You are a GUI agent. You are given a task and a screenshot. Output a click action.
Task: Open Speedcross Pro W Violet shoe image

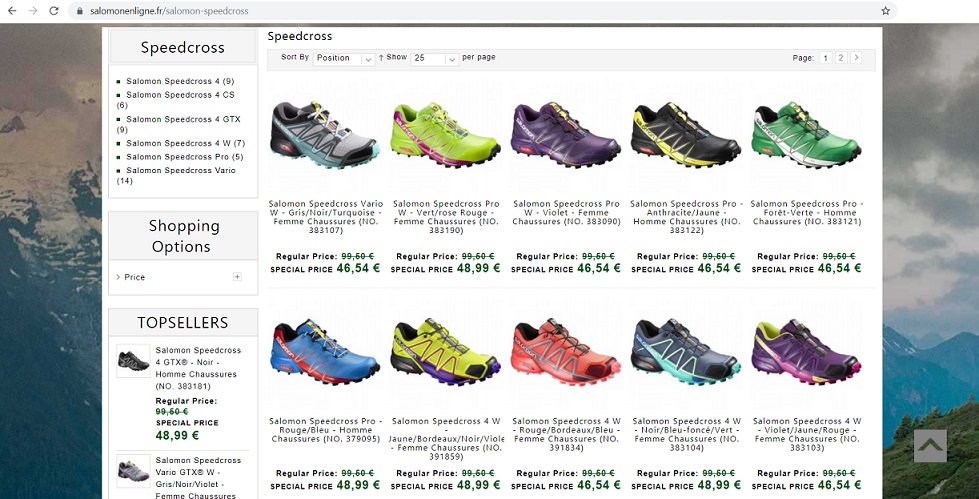point(566,135)
